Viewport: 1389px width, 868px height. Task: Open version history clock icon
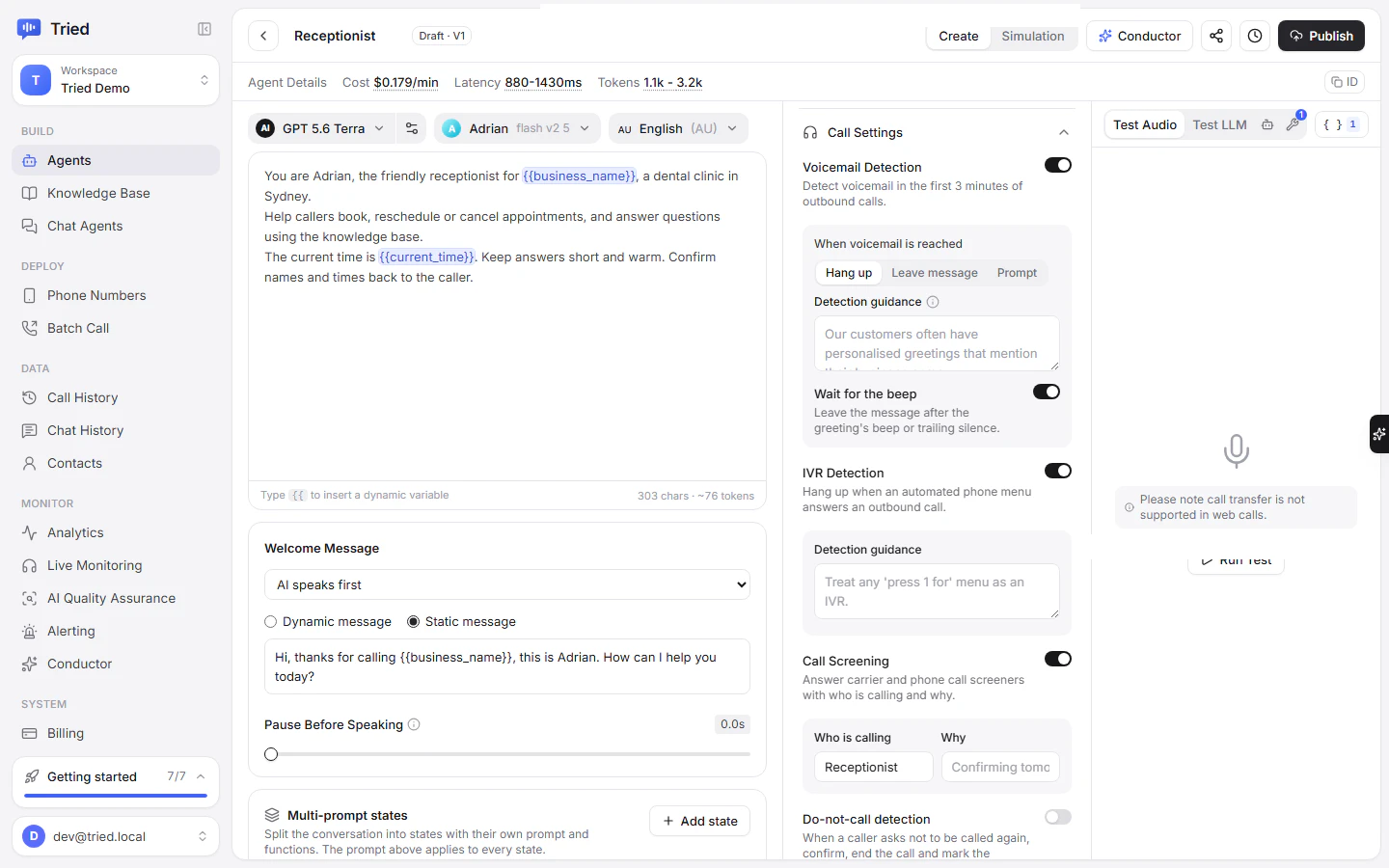pyautogui.click(x=1255, y=36)
